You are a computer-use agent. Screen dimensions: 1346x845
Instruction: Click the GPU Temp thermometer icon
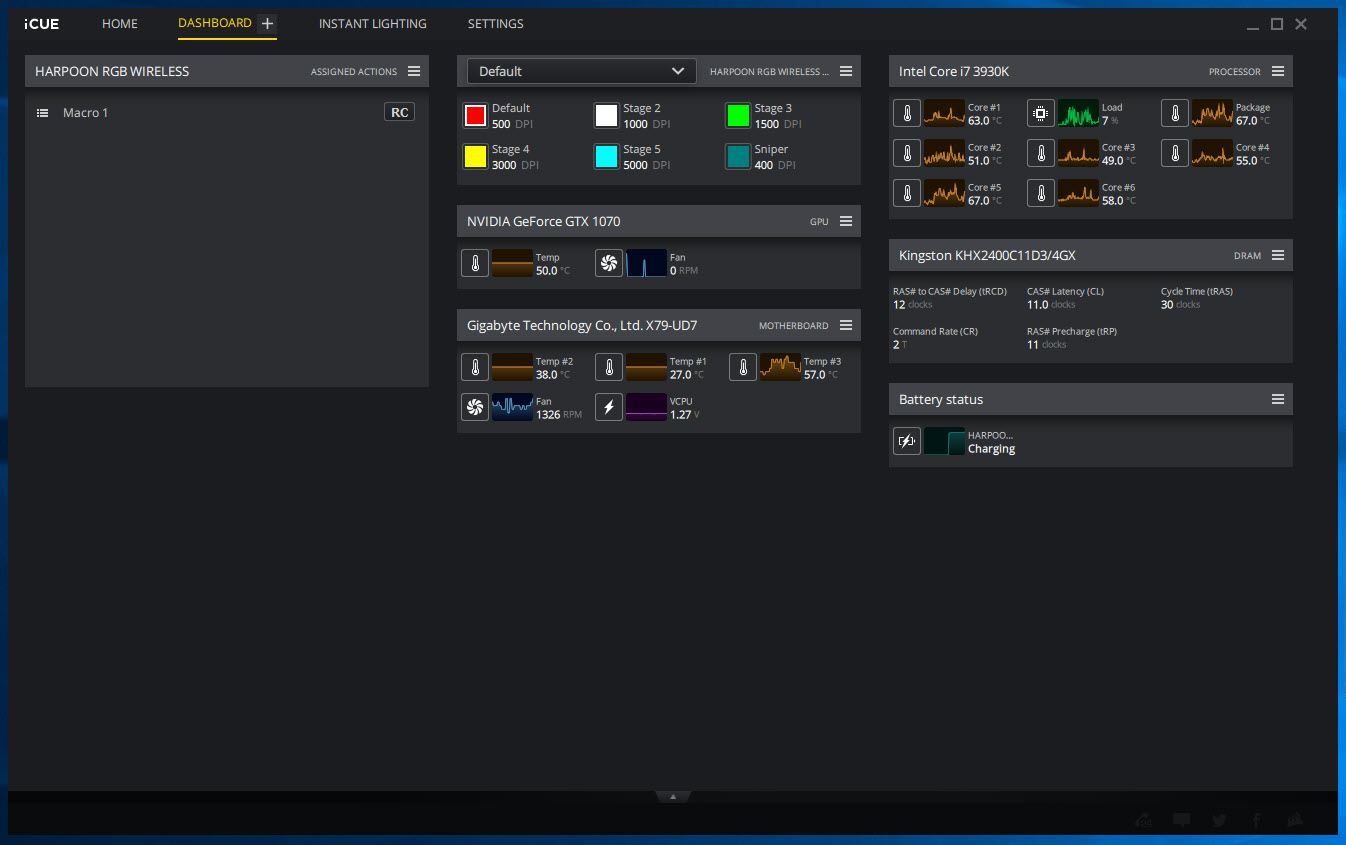tap(475, 263)
